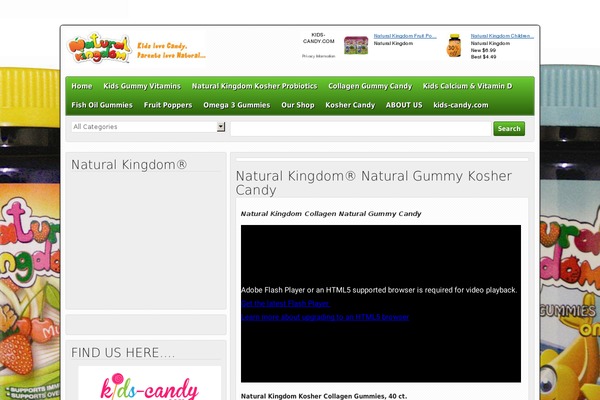Image resolution: width=600 pixels, height=400 pixels.
Task: Open Natural Kingdom Children... ad link
Action: tap(502, 36)
